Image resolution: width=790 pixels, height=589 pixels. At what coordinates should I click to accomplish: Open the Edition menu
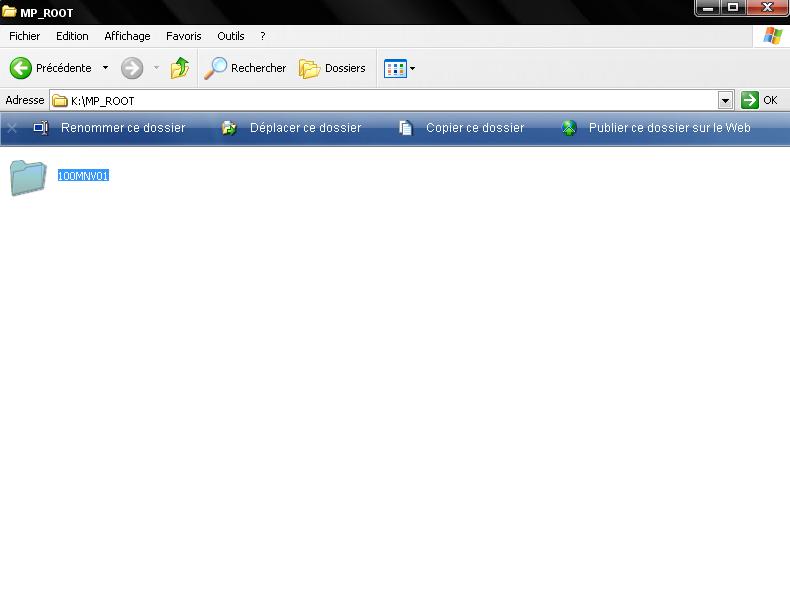(x=72, y=36)
